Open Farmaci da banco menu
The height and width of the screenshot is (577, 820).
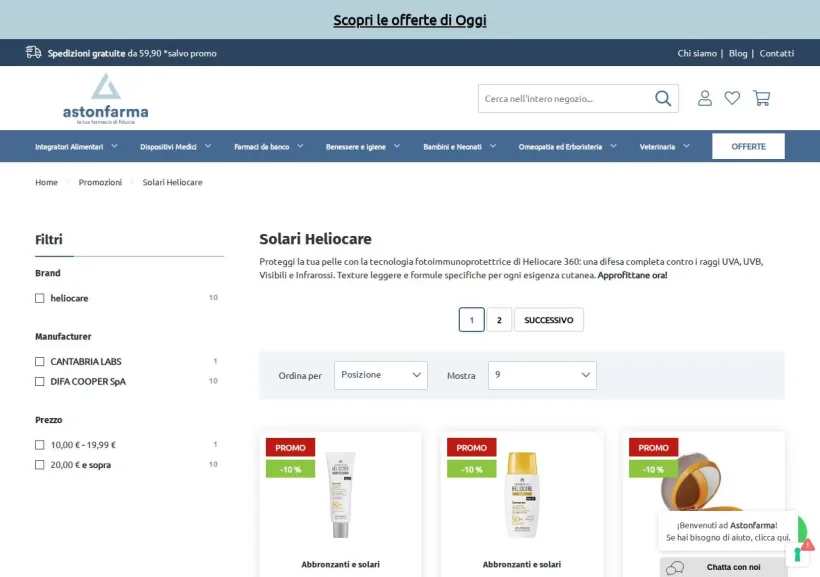click(261, 147)
